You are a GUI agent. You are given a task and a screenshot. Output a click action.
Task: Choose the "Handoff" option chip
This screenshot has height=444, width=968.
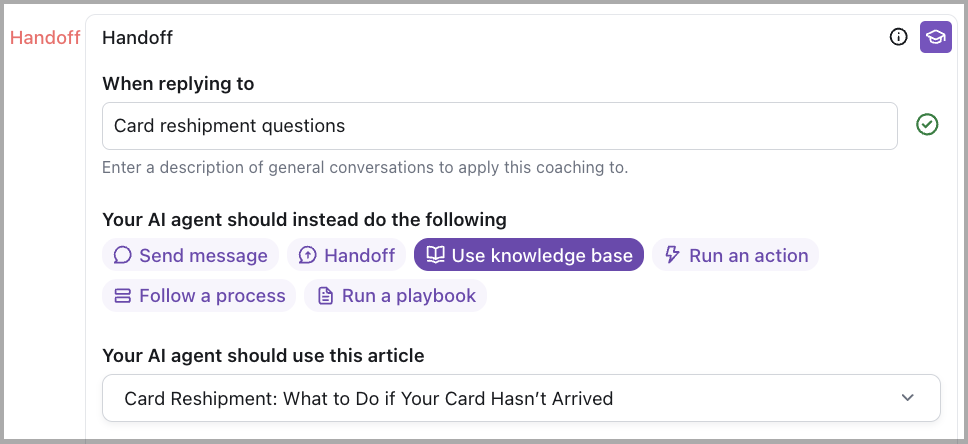click(346, 255)
